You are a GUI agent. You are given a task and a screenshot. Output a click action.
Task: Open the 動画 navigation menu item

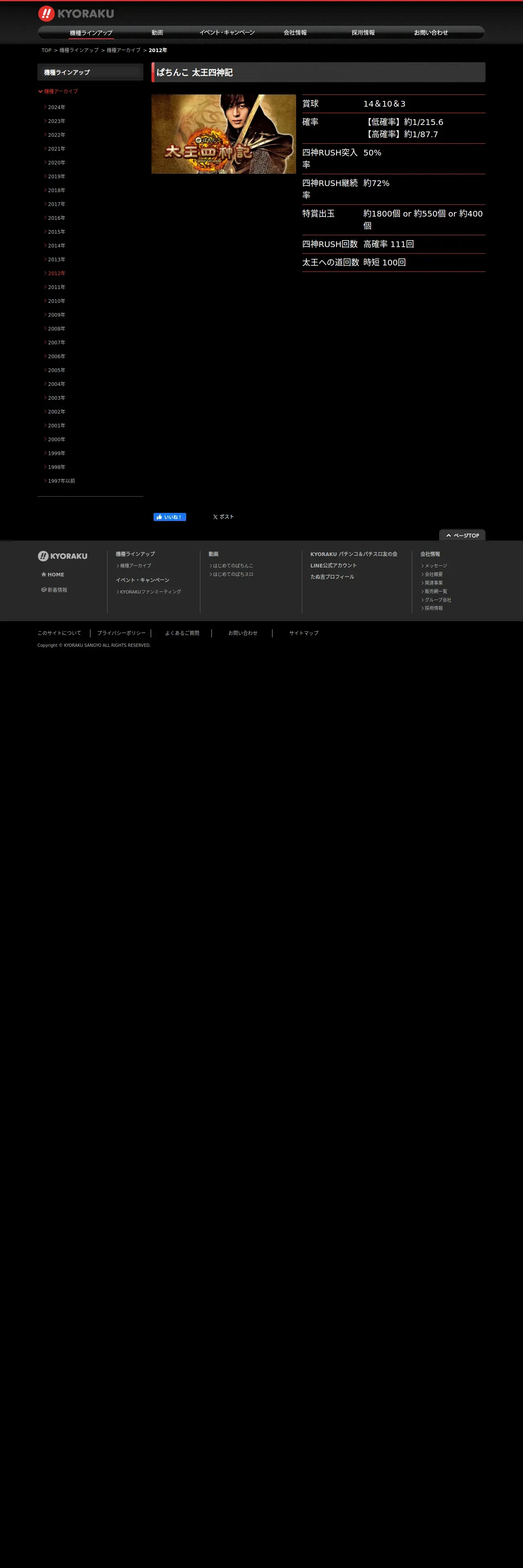point(158,33)
